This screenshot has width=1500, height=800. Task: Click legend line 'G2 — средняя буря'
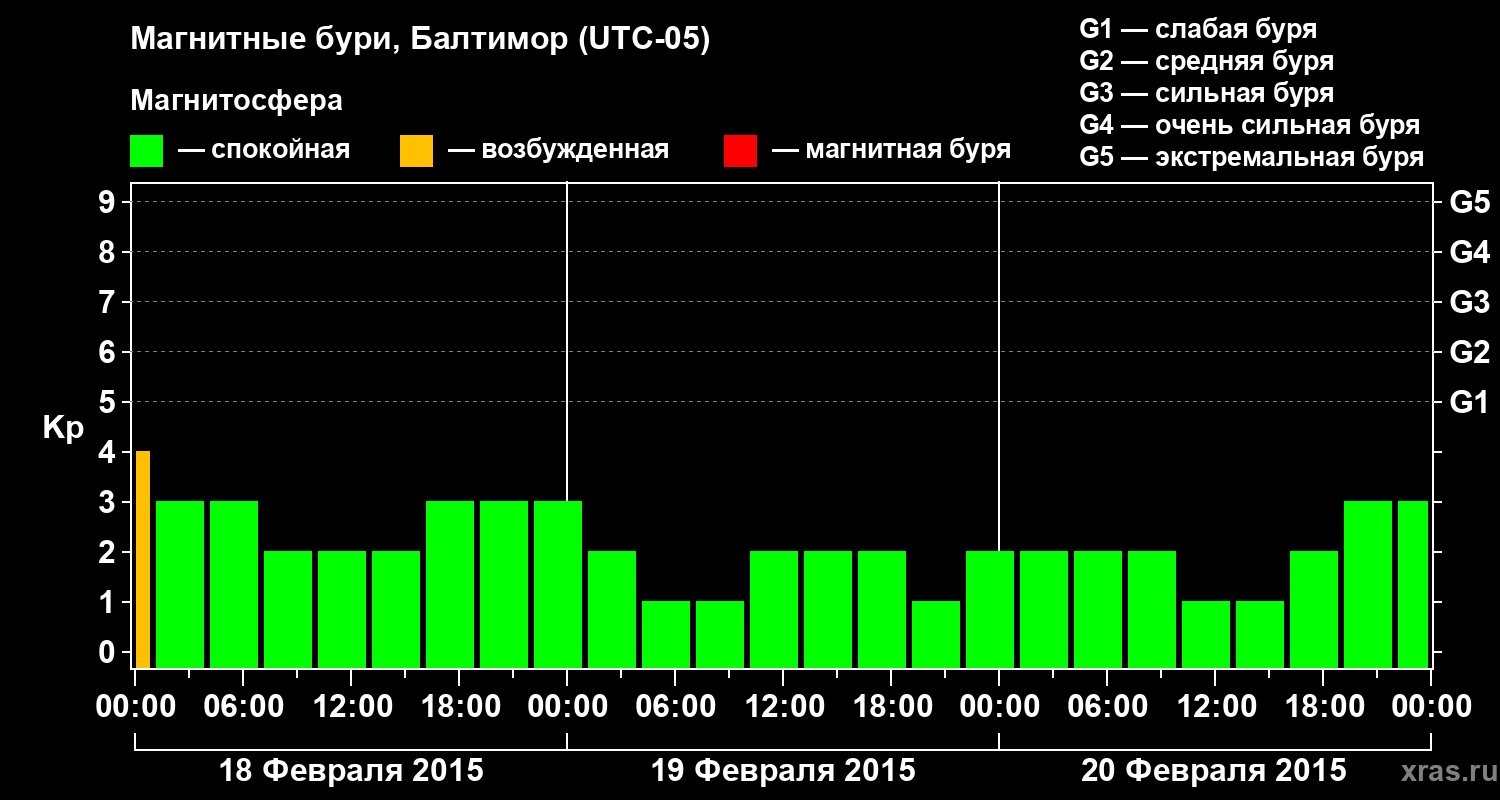[x=1207, y=61]
